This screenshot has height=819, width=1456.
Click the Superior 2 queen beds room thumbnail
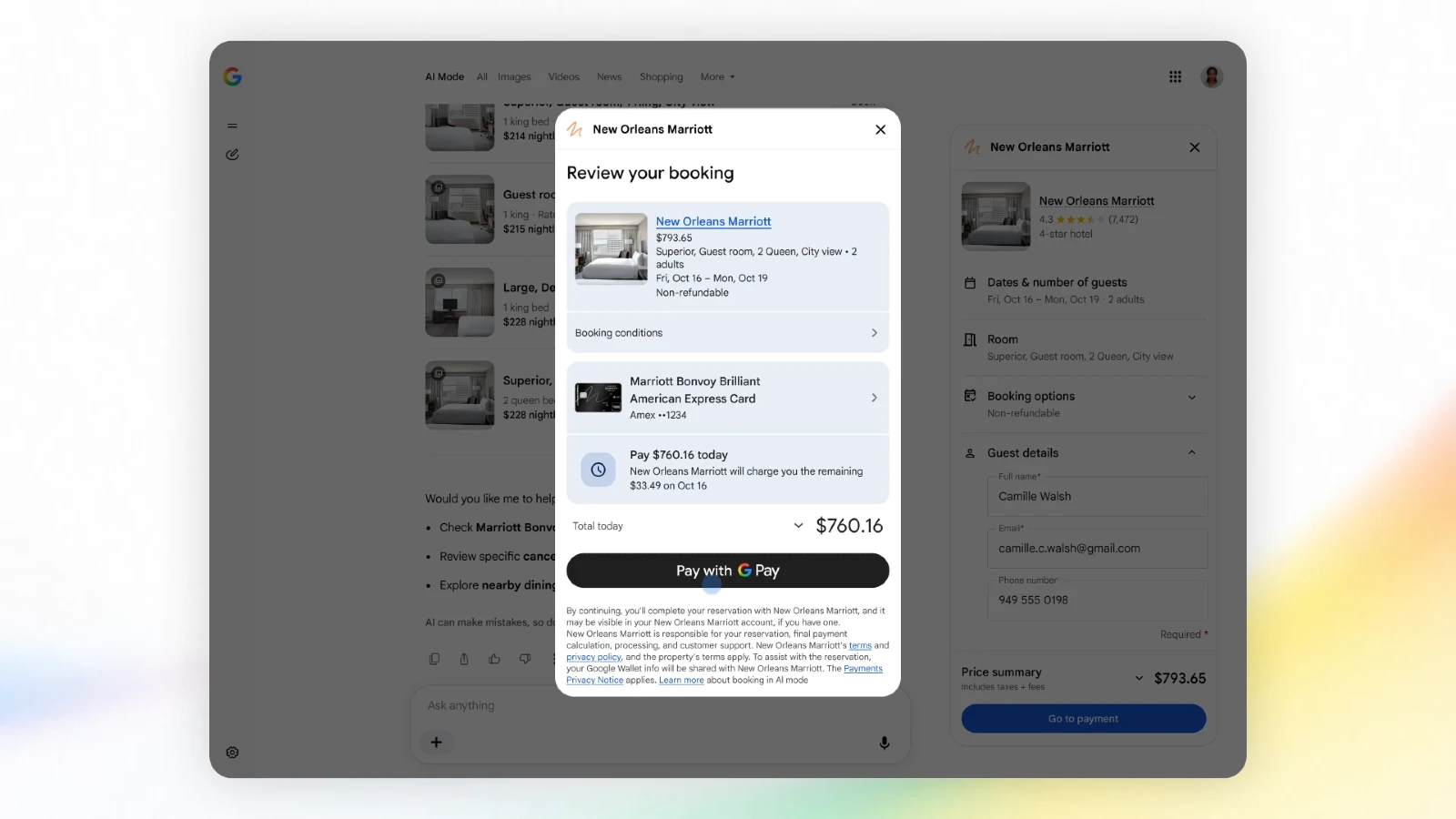click(460, 395)
